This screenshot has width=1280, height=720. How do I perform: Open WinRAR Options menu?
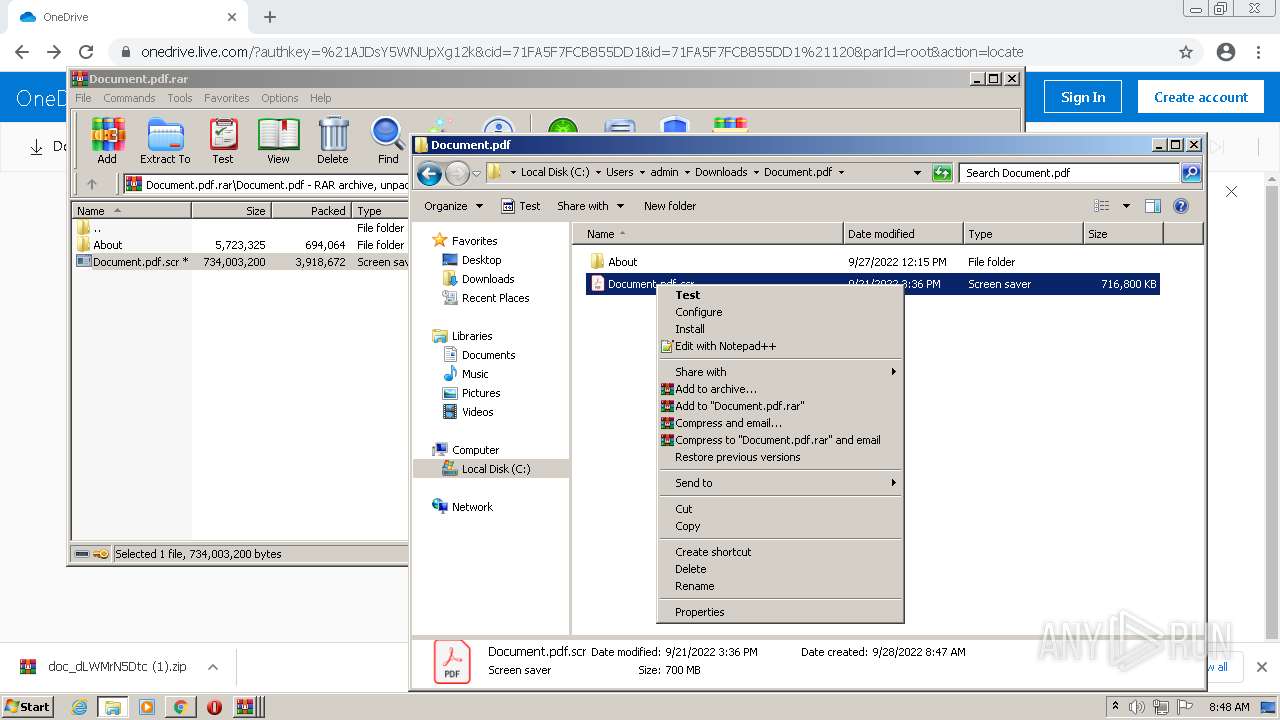coord(280,98)
